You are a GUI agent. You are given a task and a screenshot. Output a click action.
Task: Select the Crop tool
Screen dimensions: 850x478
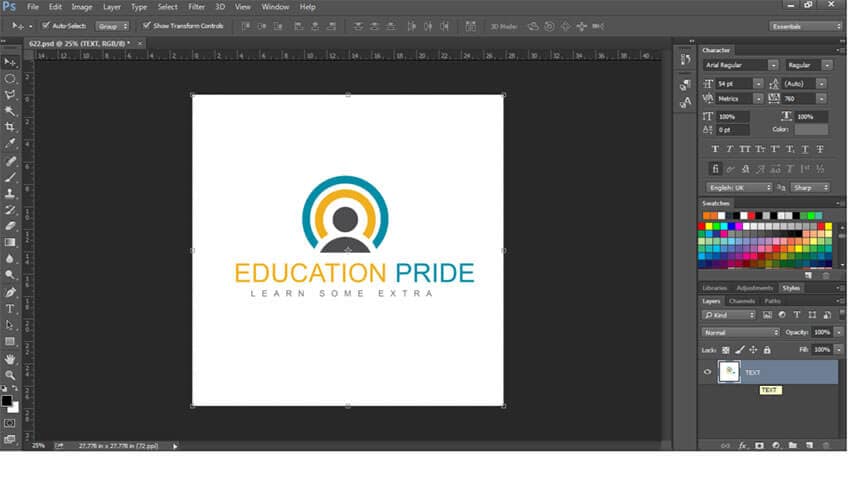(10, 127)
